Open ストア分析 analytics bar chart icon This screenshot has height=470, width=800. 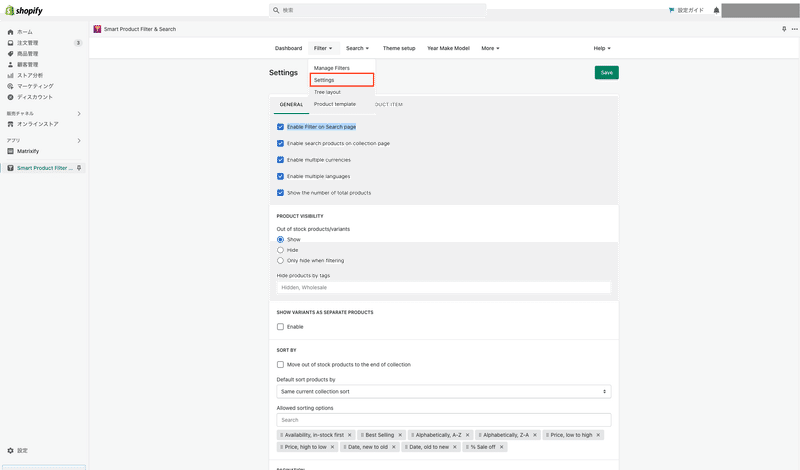10,76
